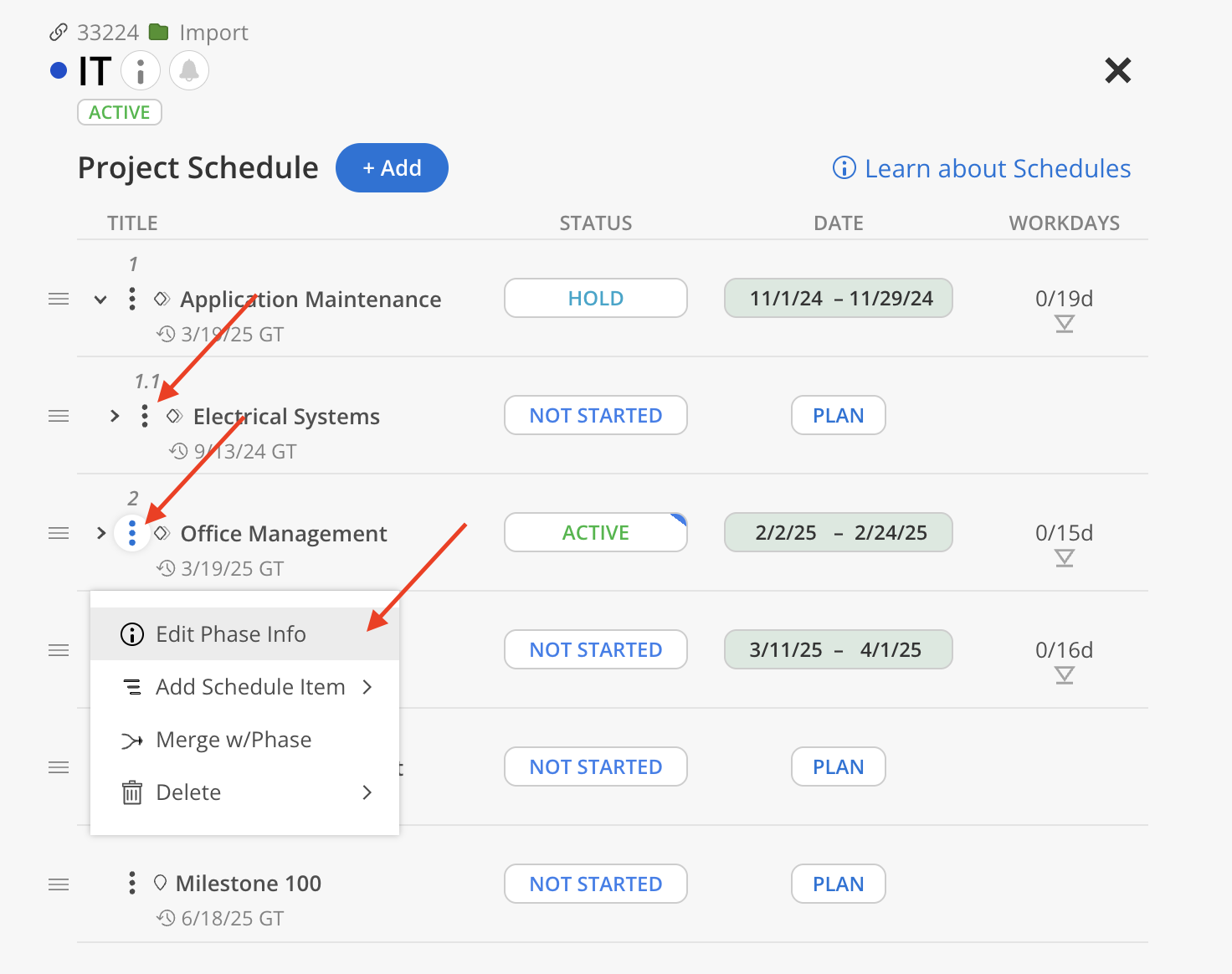Click PLAN button of row above Milestone 100

(839, 766)
